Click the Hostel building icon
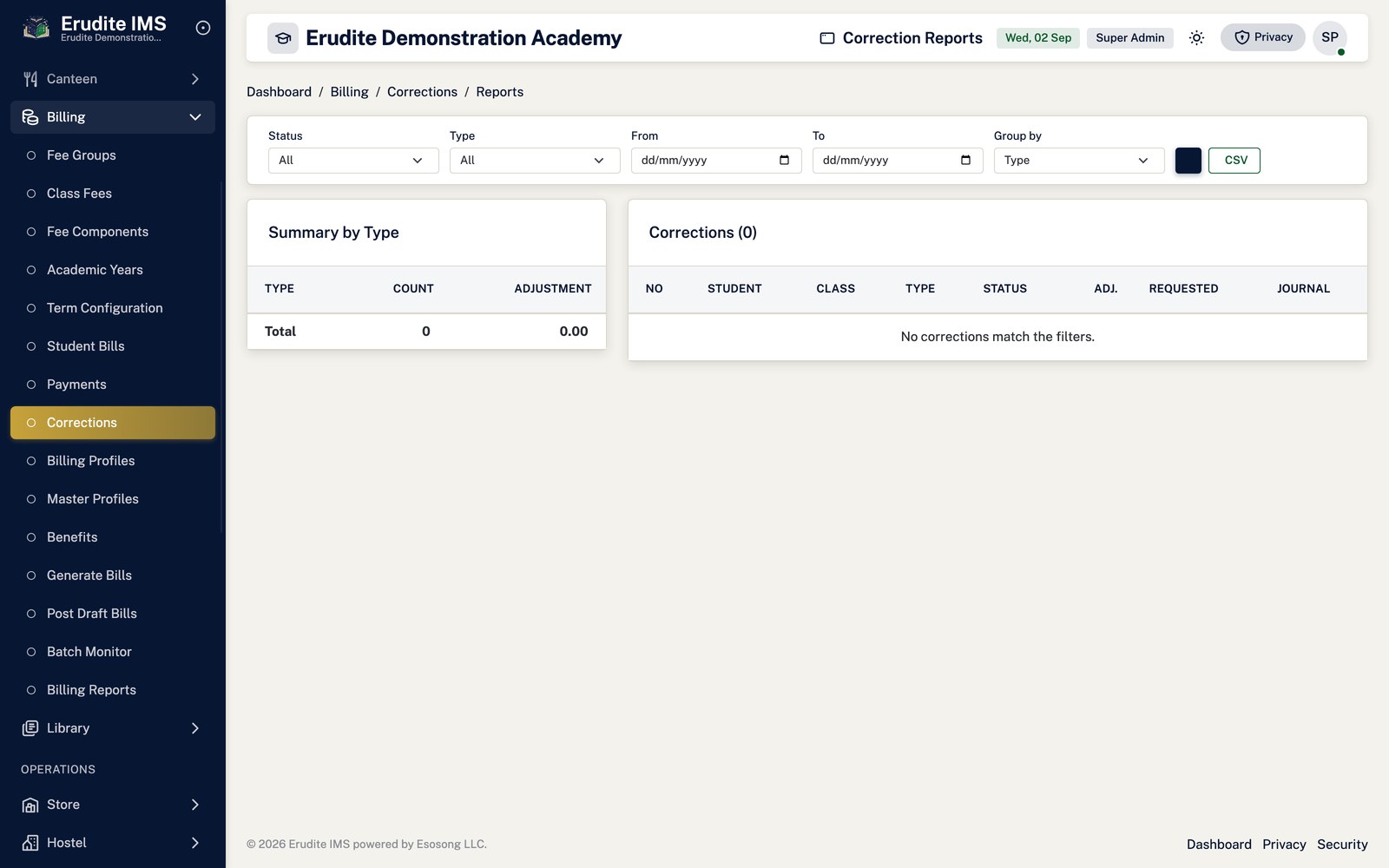 coord(30,843)
